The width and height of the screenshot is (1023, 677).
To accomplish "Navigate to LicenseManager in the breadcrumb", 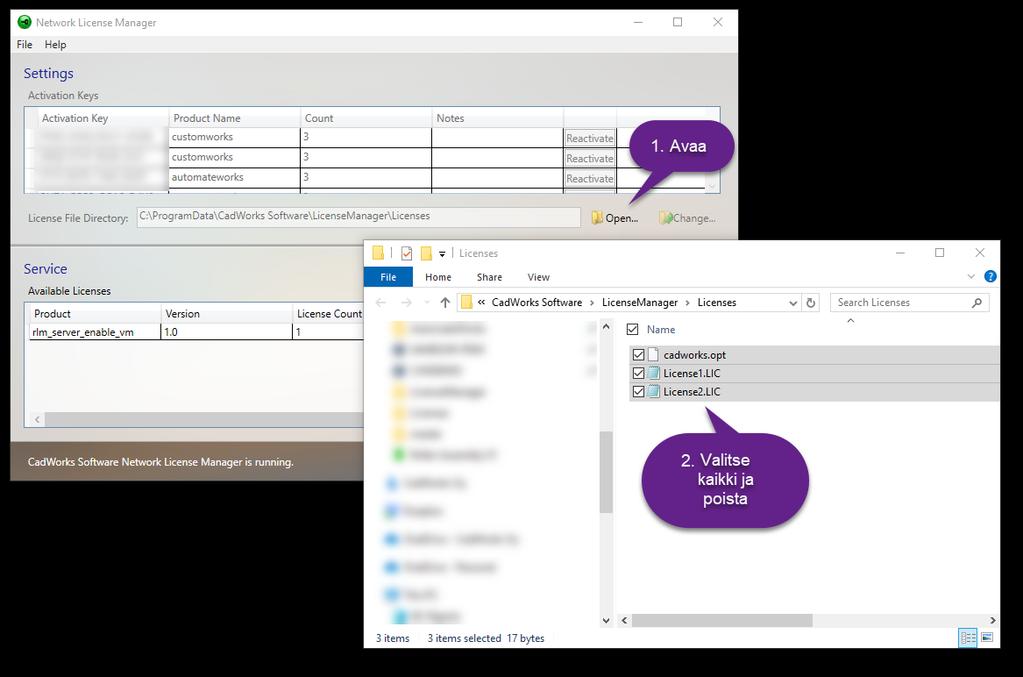I will 639,303.
